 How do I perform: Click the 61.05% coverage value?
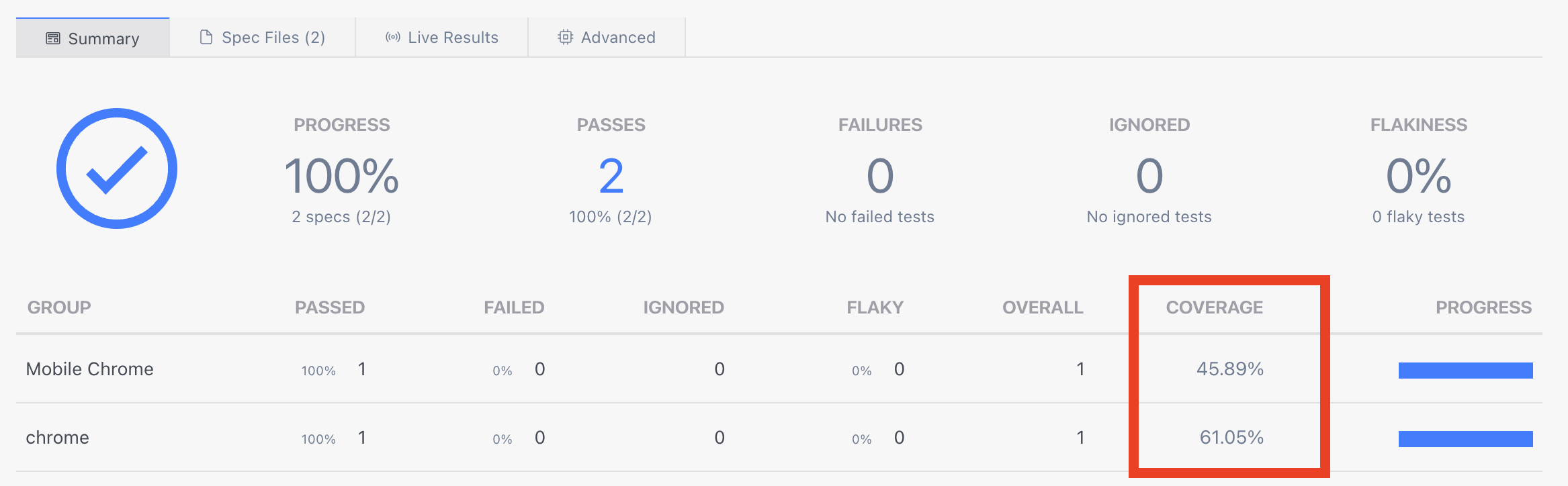point(1231,438)
